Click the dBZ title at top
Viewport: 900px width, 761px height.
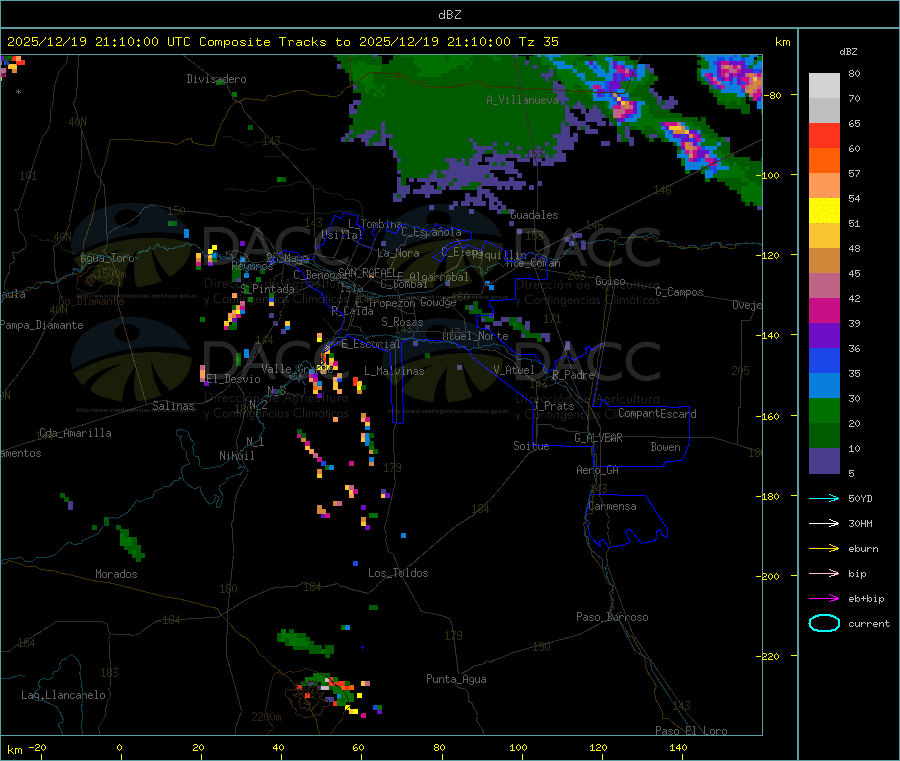tap(449, 15)
